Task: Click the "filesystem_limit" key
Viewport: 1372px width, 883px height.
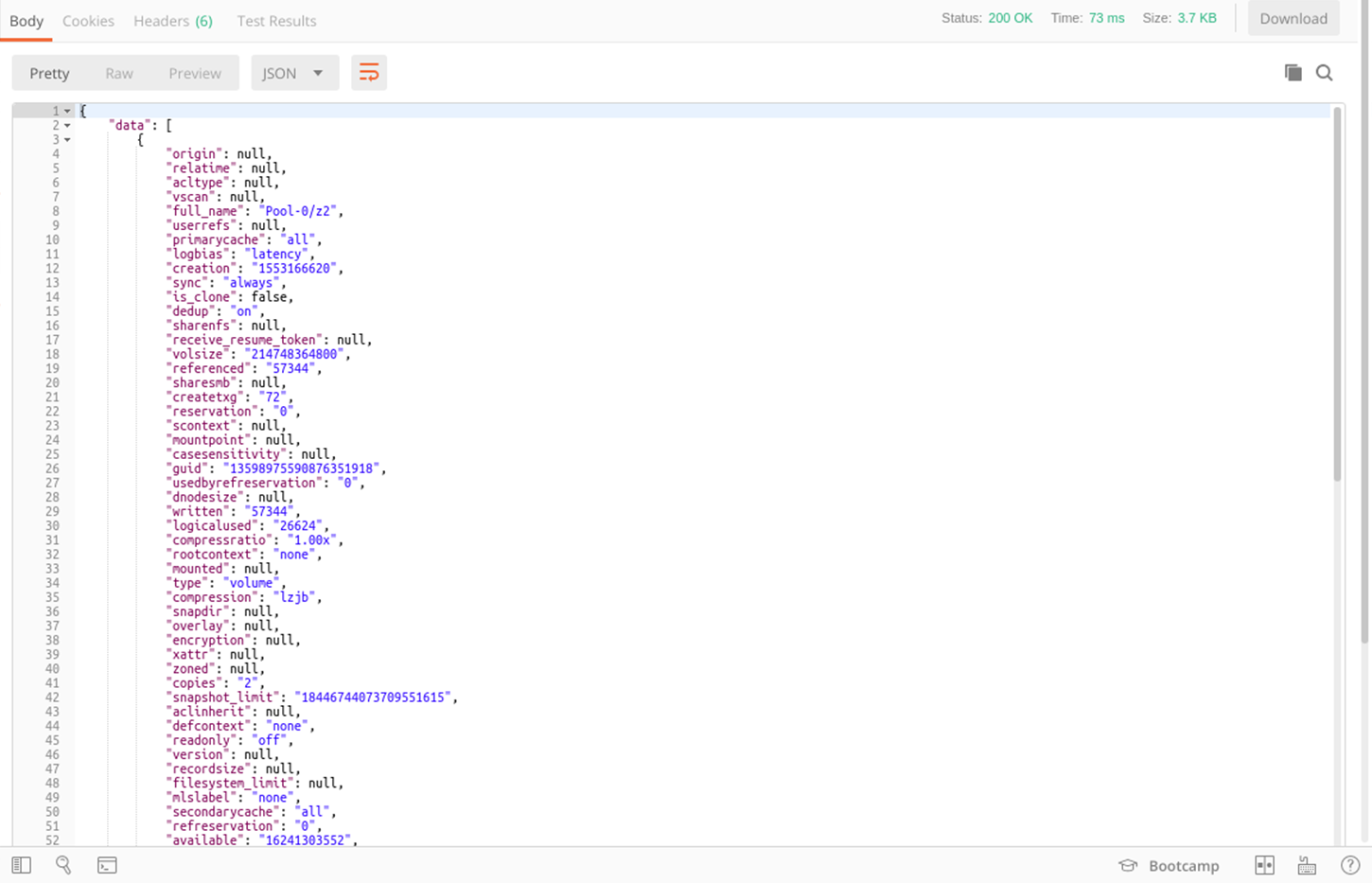Action: tap(231, 783)
